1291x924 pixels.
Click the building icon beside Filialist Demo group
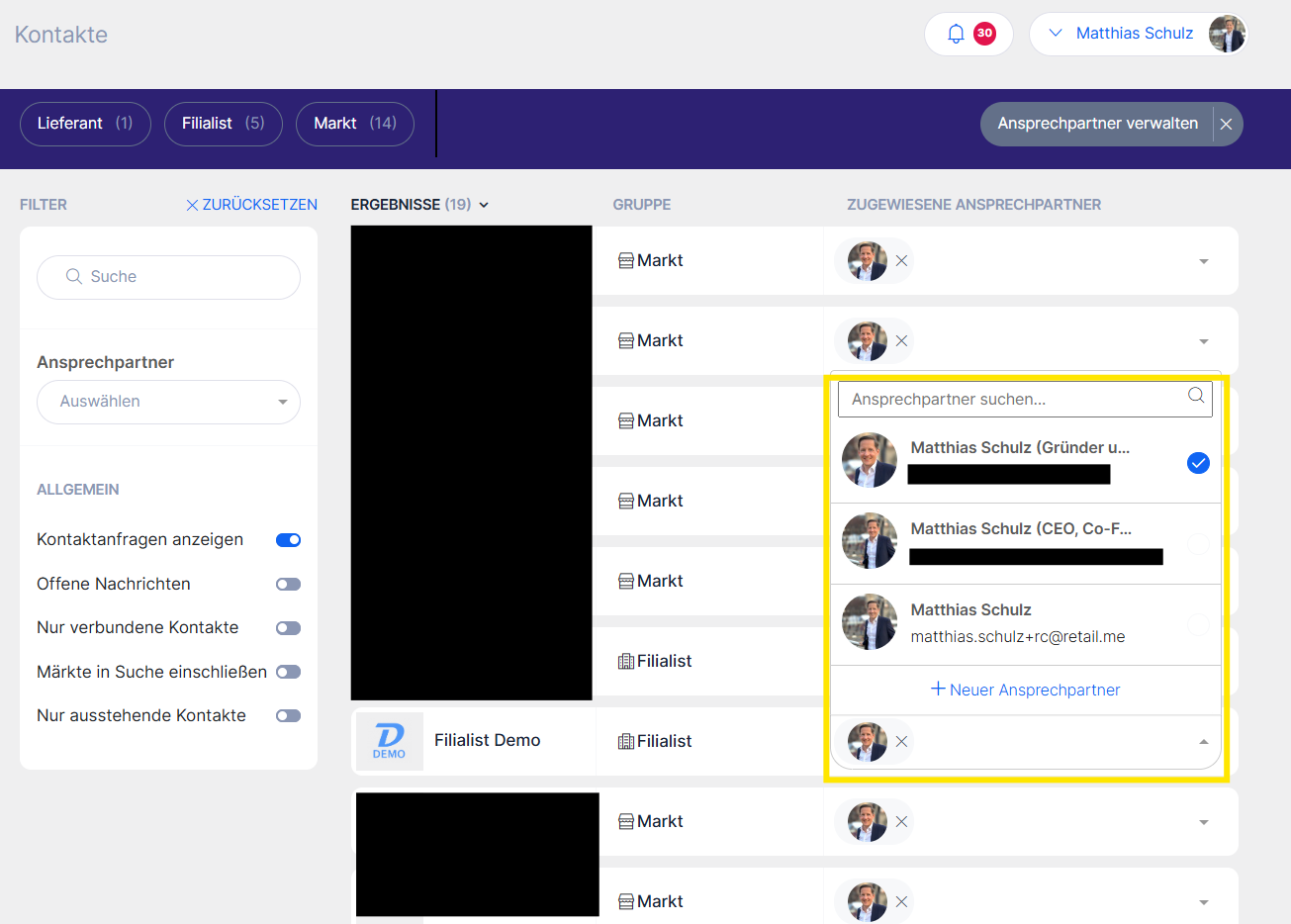625,741
